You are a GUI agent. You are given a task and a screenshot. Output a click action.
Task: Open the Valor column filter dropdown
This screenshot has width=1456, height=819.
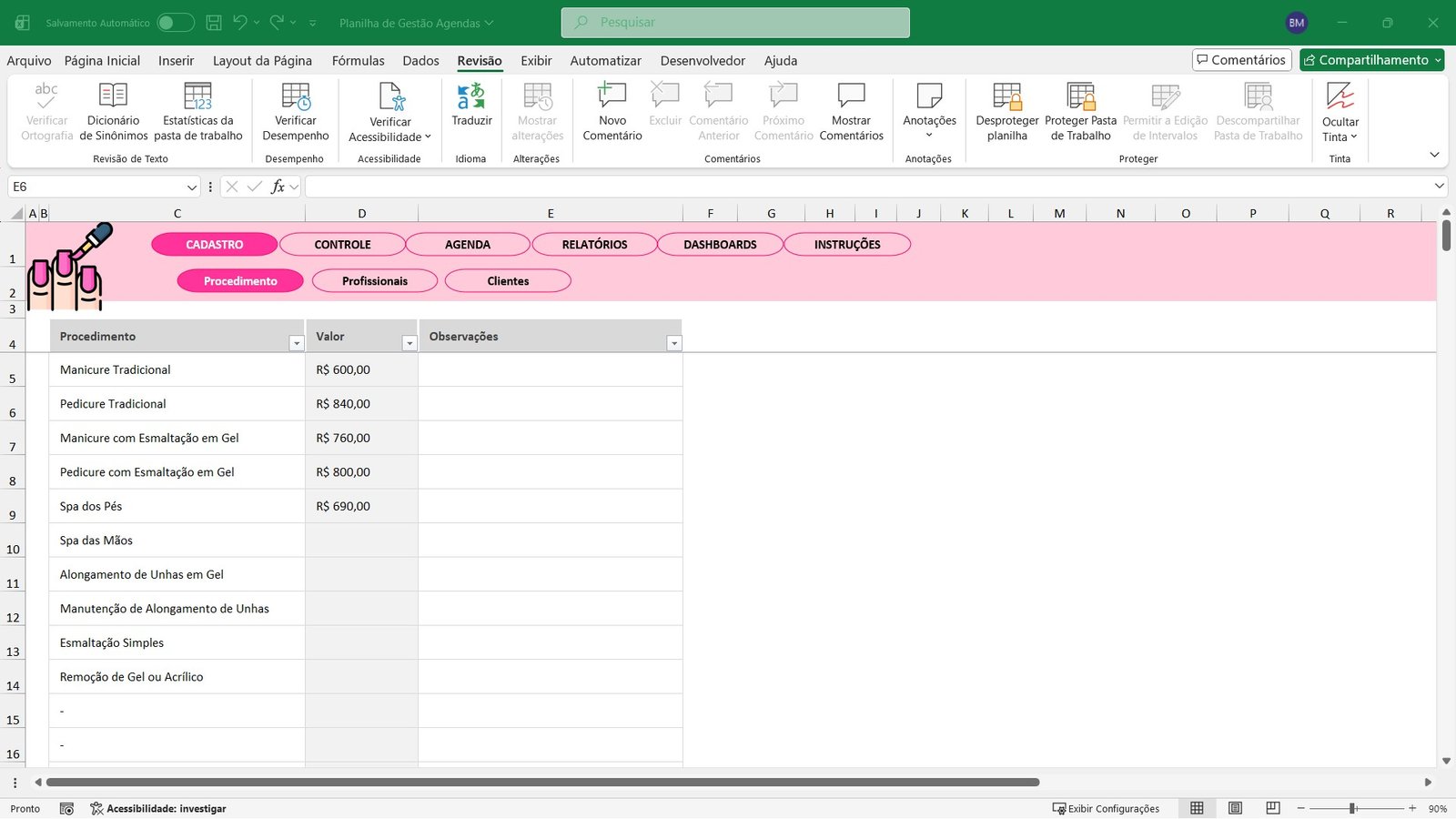click(x=409, y=343)
